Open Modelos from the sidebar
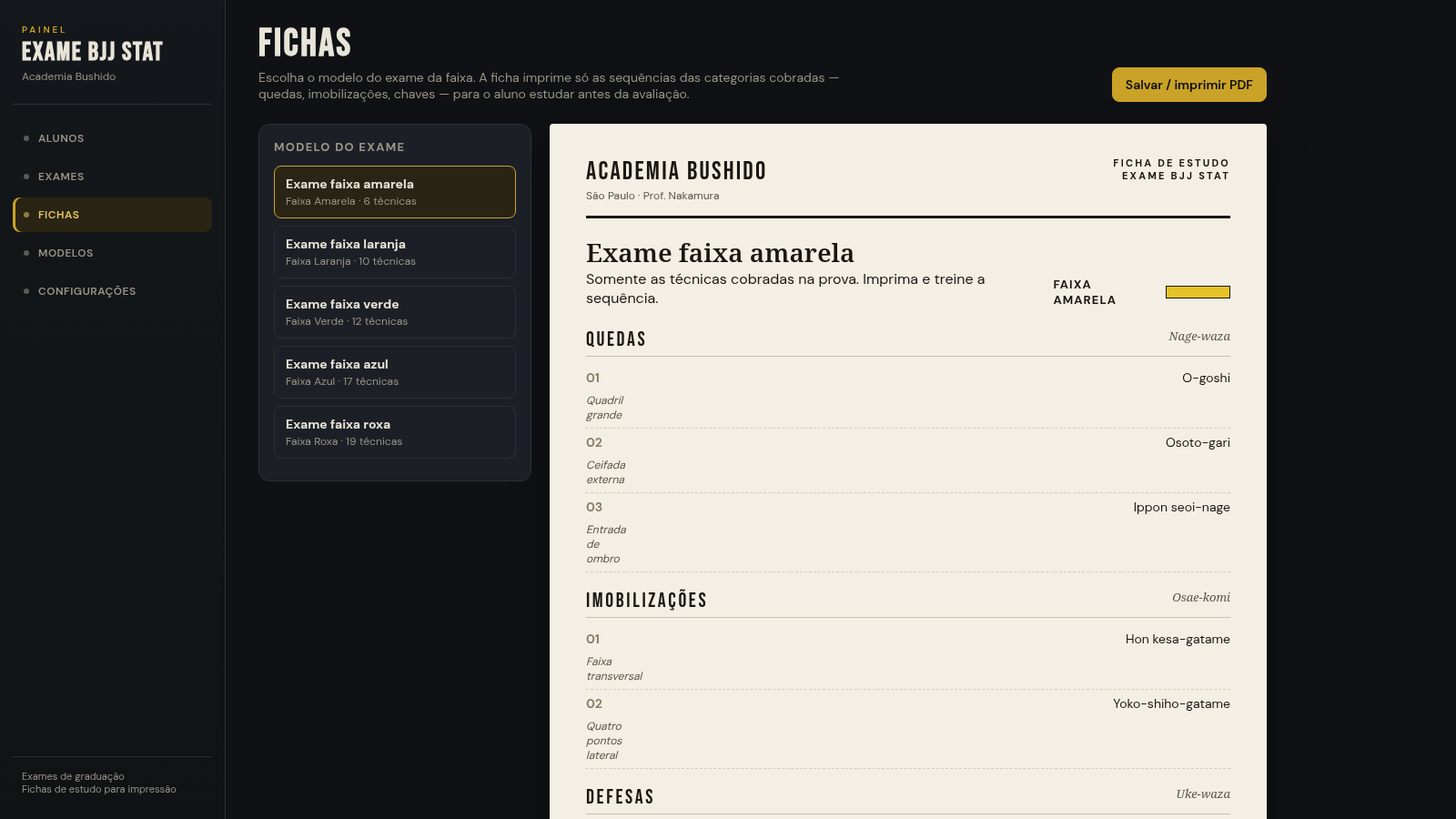The image size is (1456, 819). (x=112, y=253)
